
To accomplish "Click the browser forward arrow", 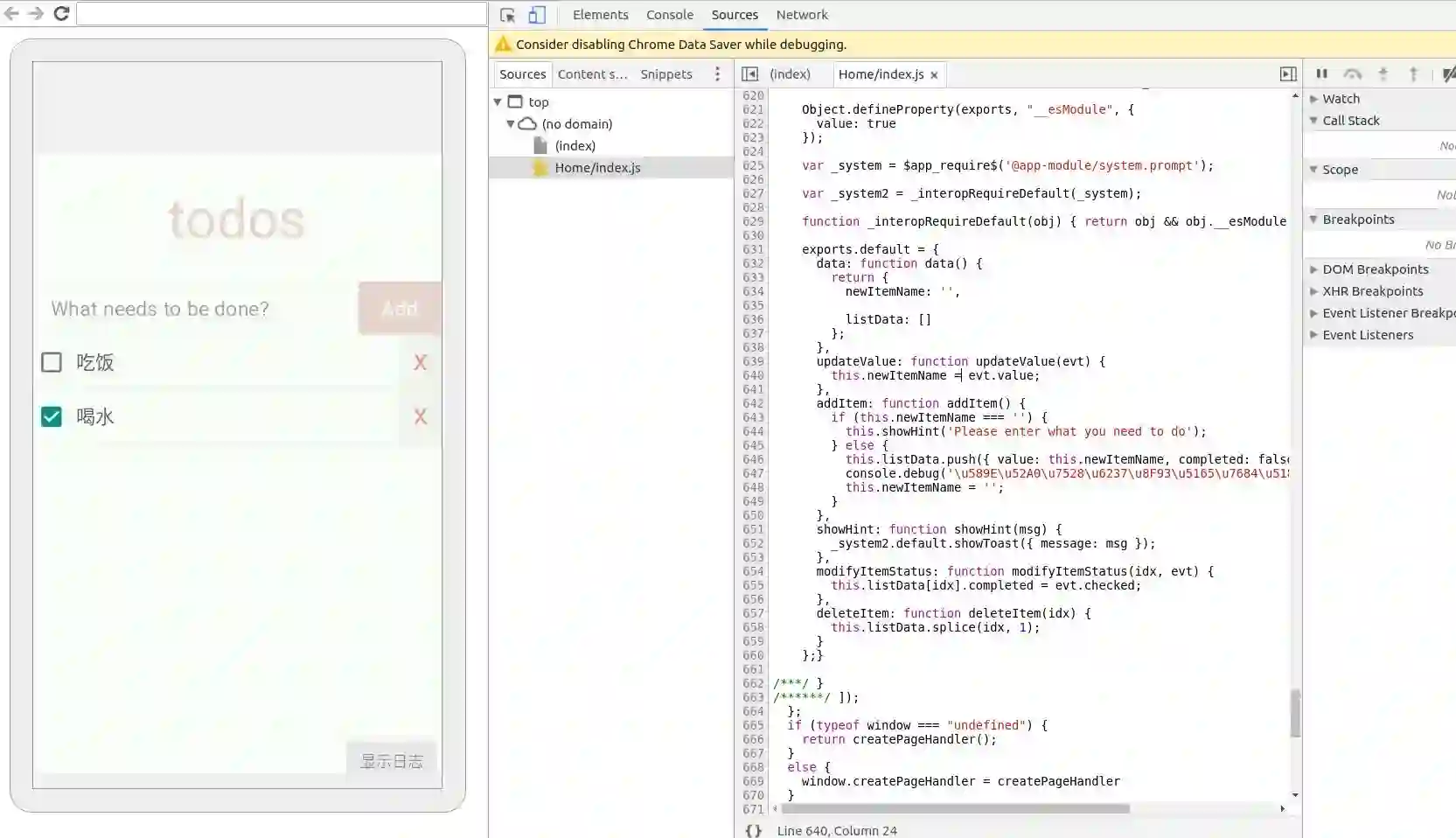I will (x=36, y=13).
